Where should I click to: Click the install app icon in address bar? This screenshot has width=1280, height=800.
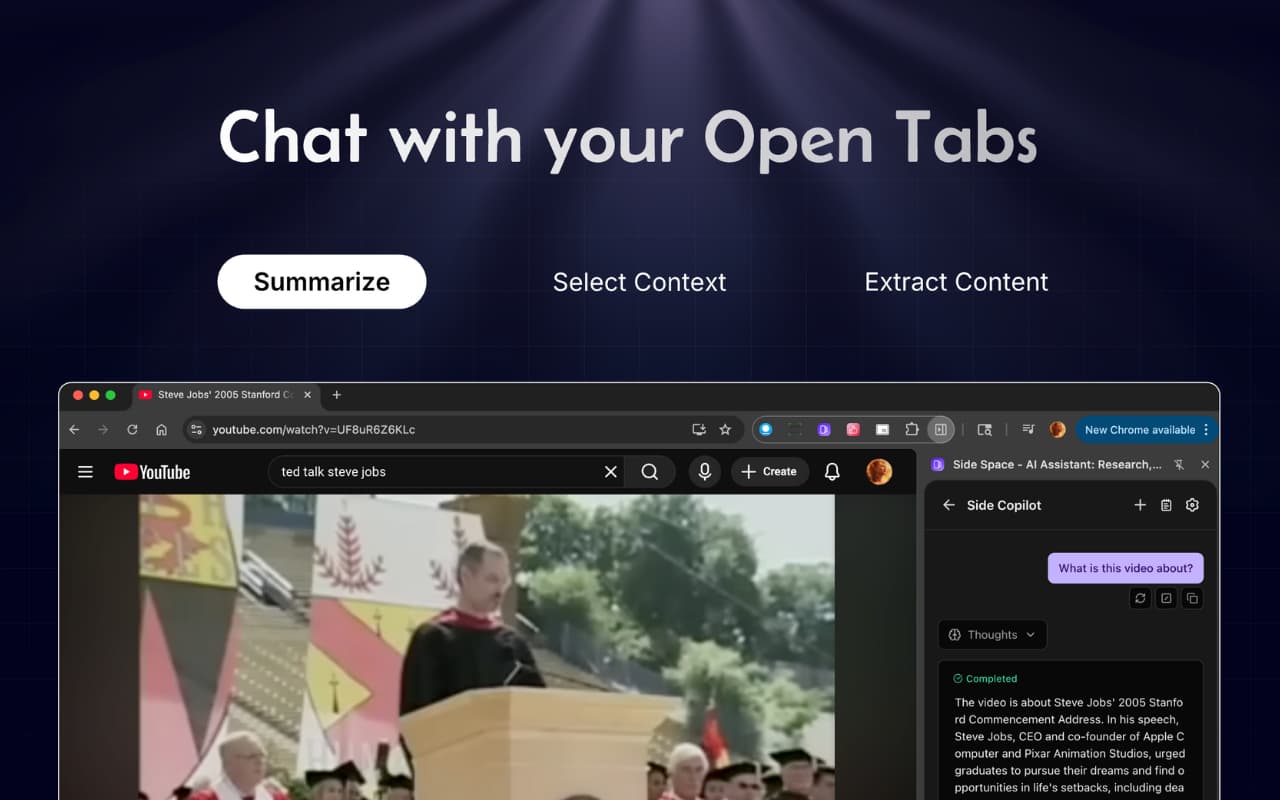click(x=699, y=430)
